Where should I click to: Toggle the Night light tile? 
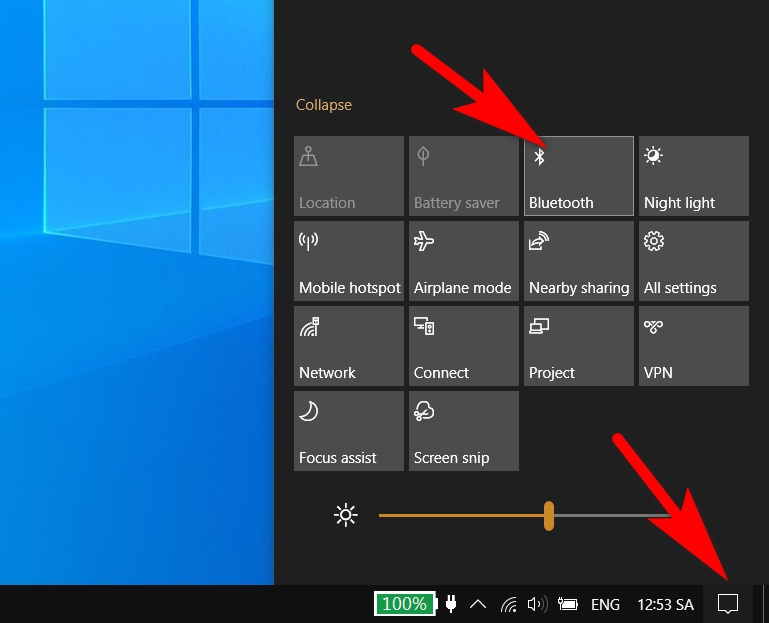coord(693,176)
